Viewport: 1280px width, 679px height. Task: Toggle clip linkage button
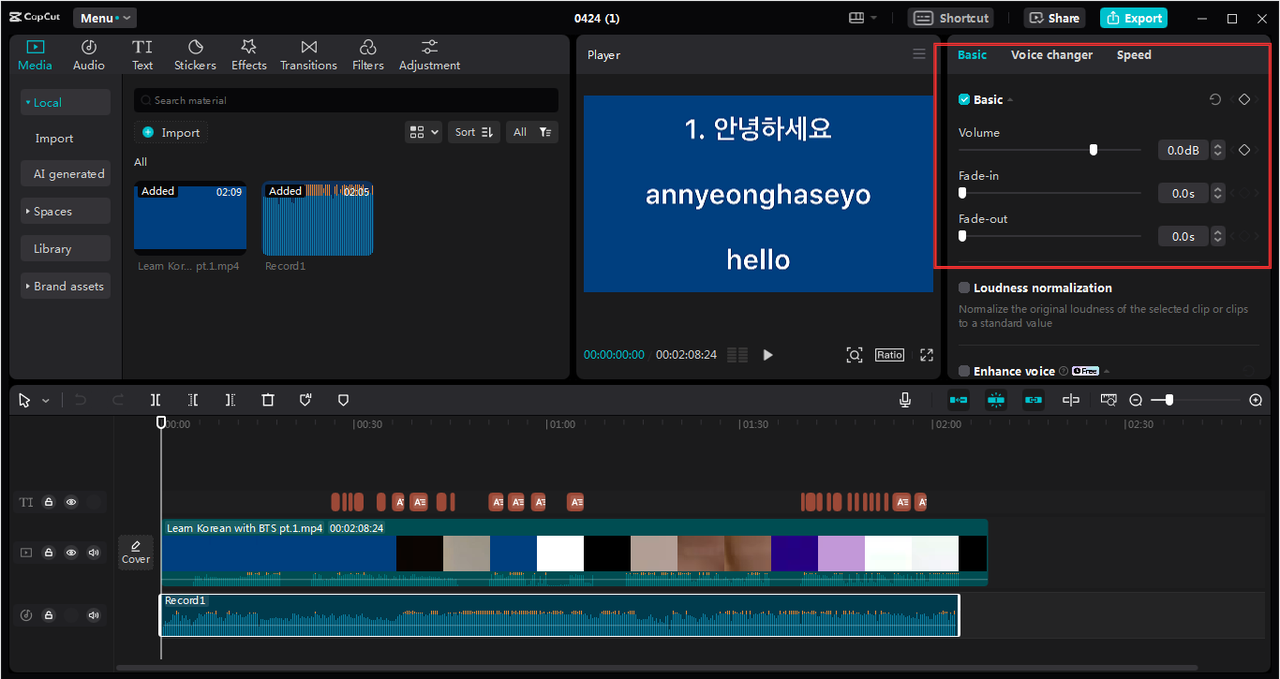(x=1034, y=400)
